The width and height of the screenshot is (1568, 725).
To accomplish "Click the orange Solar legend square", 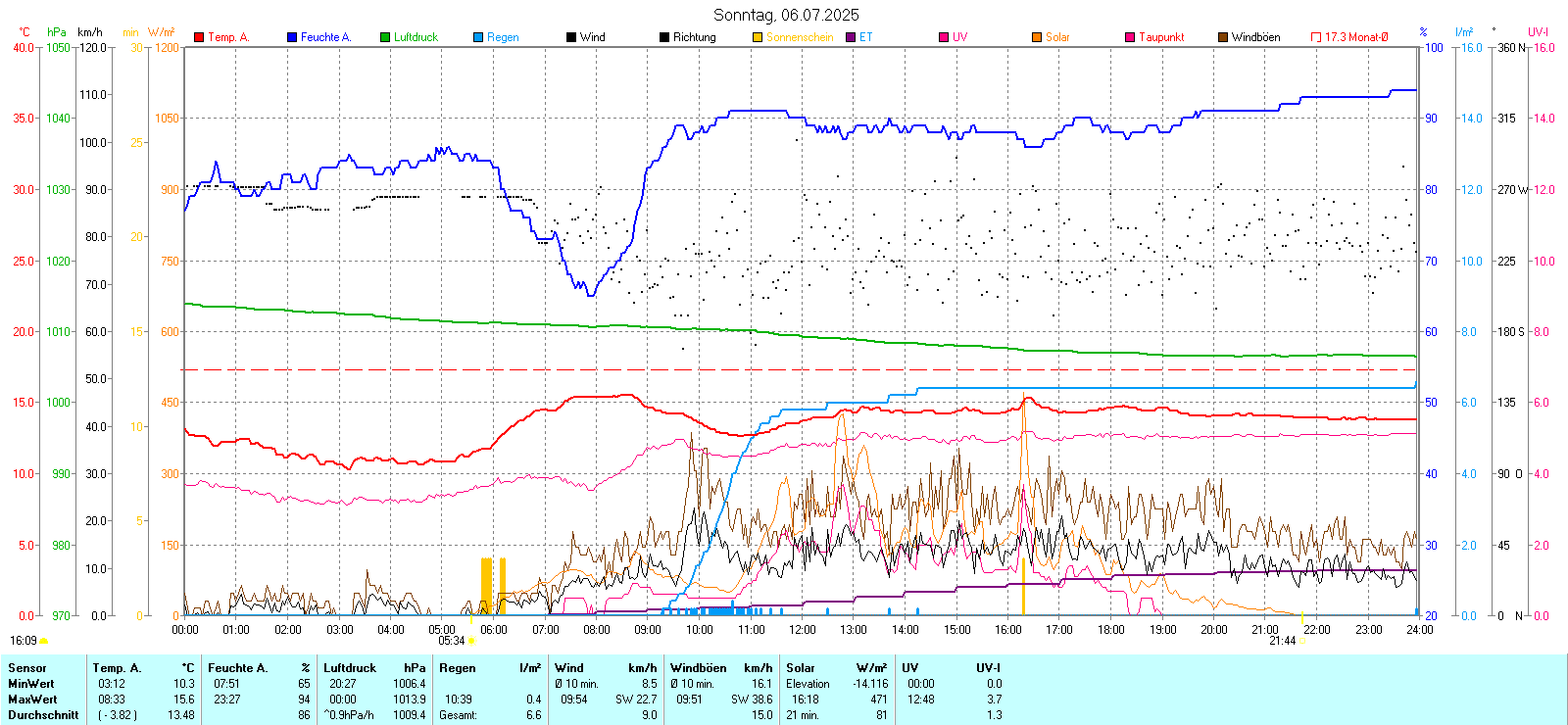I will coord(1037,37).
